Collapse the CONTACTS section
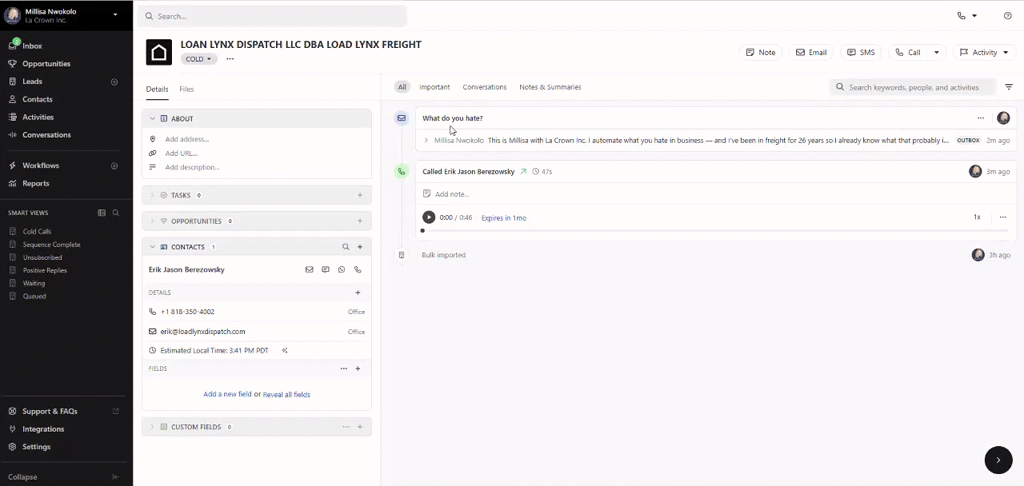 pos(152,247)
